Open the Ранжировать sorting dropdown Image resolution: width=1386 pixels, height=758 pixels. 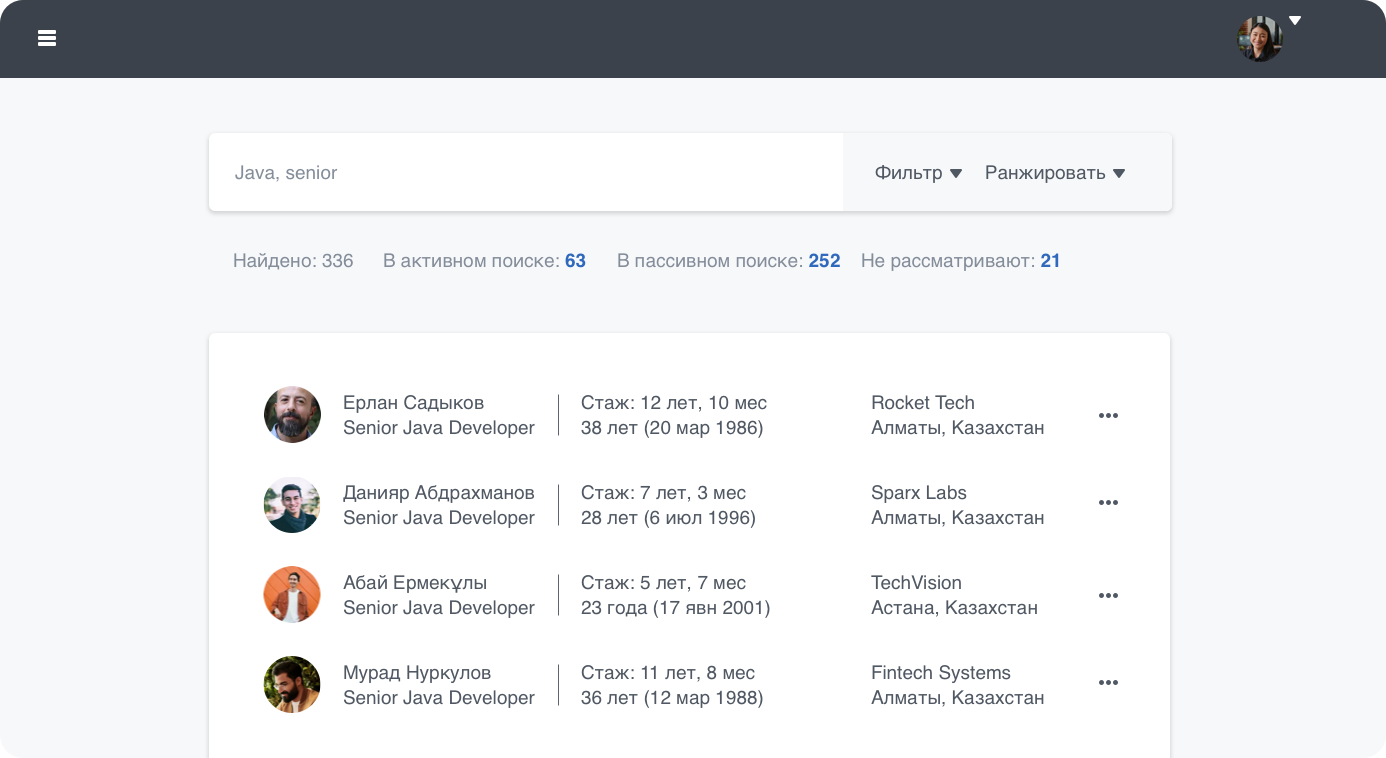1055,173
